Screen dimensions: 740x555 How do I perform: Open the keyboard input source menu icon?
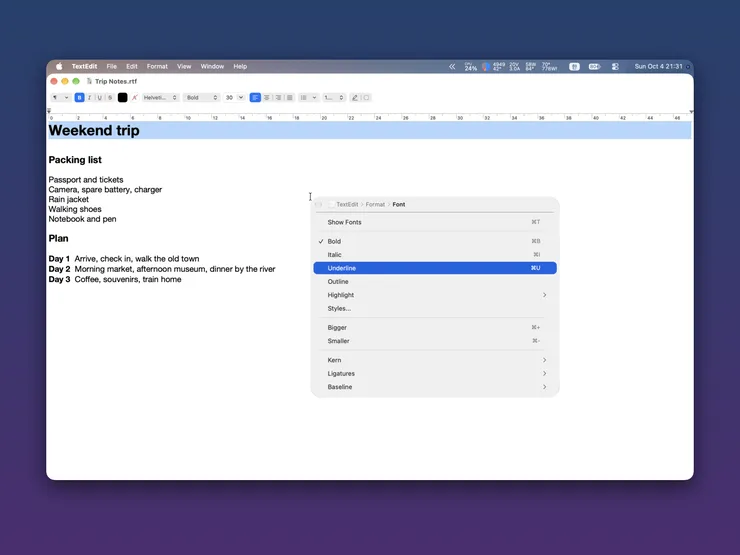pos(574,67)
